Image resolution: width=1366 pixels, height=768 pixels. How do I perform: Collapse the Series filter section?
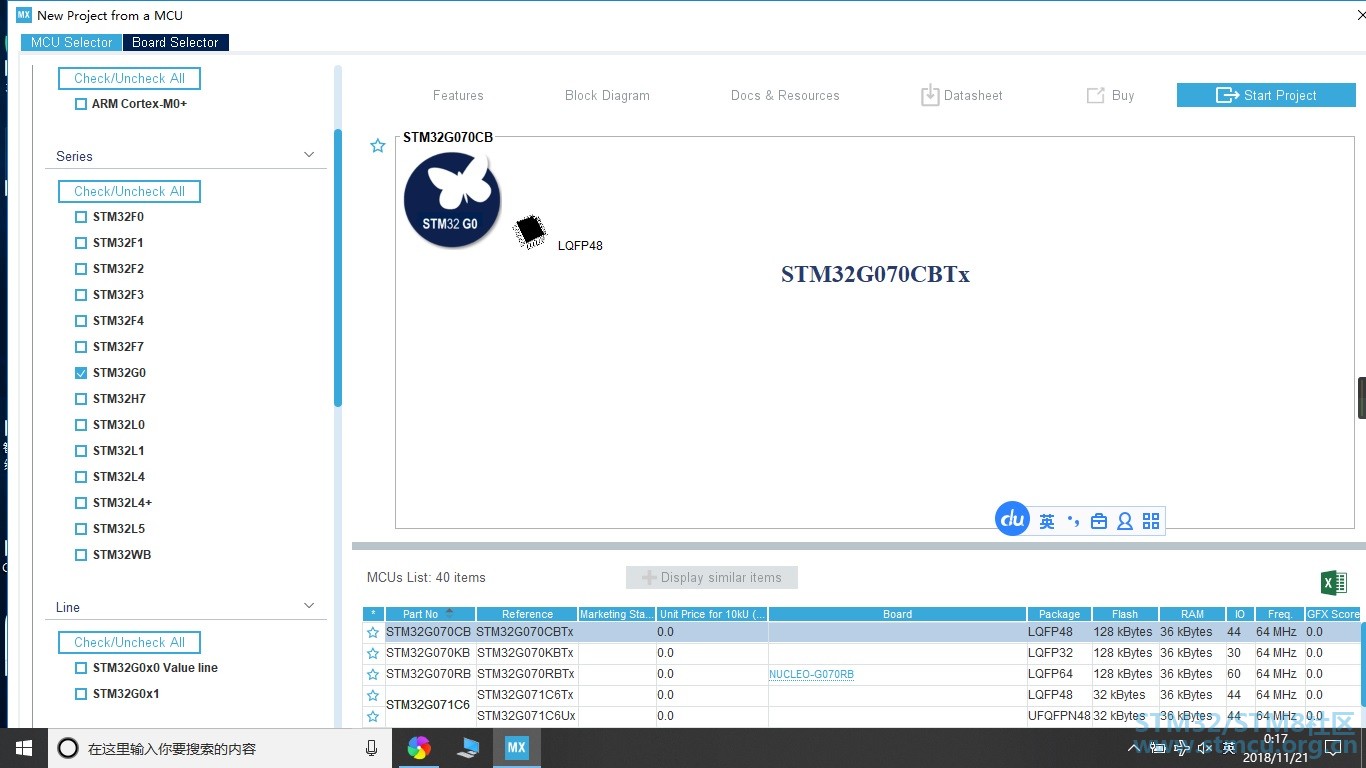[309, 155]
